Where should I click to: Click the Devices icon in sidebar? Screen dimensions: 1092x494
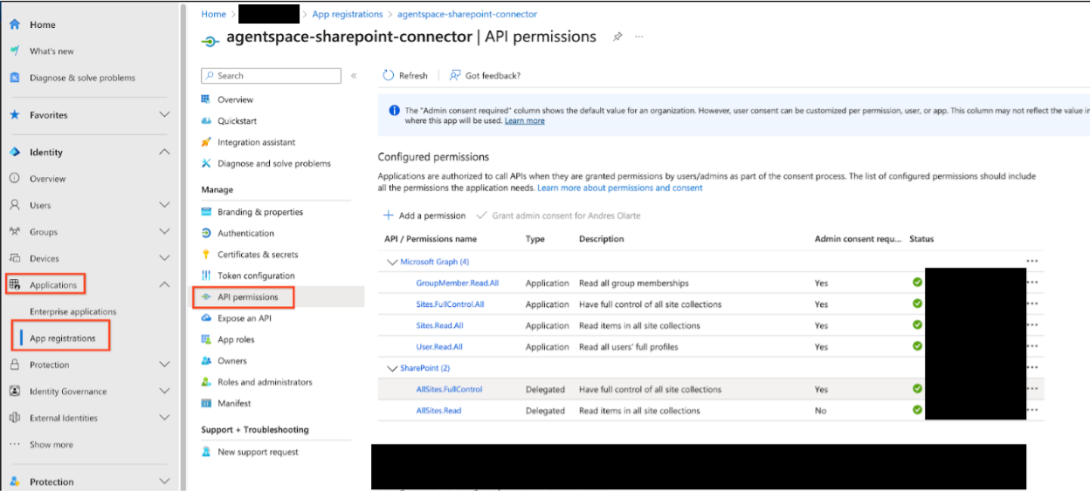pos(15,258)
